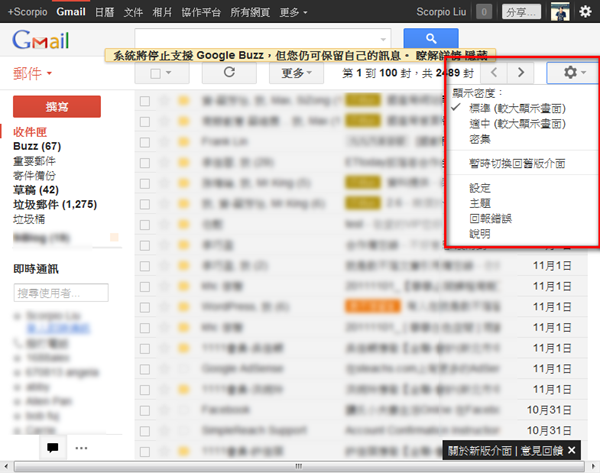
Task: Go to the previous page arrow
Action: coord(494,72)
